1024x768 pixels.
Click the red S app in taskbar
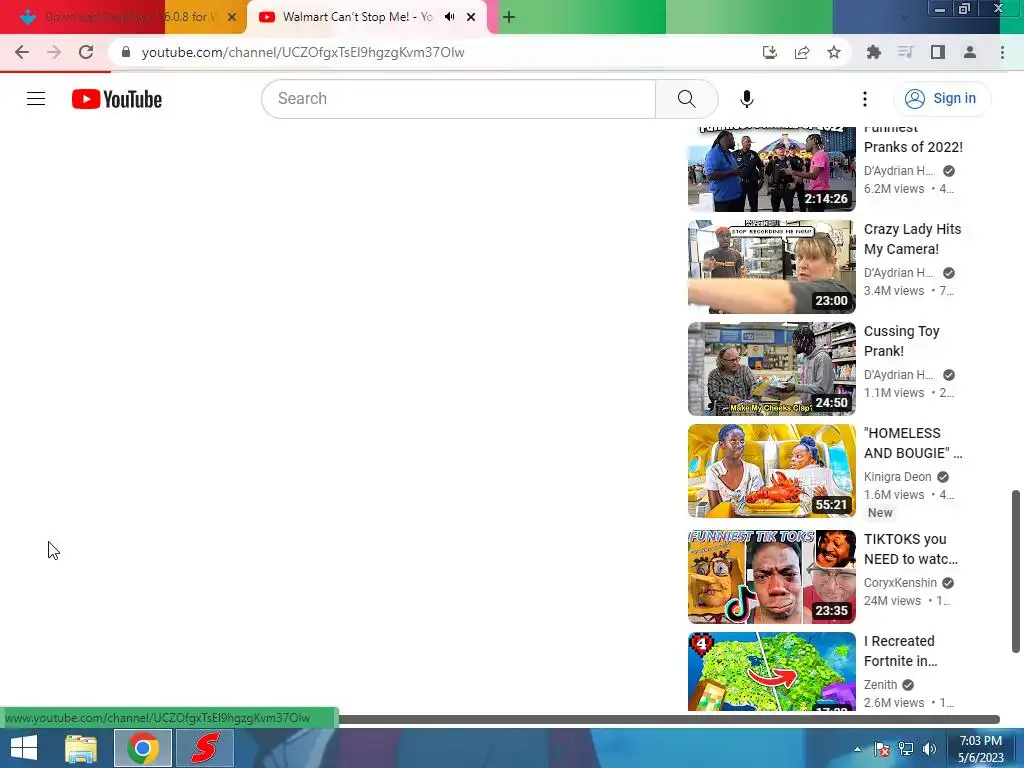pos(205,748)
